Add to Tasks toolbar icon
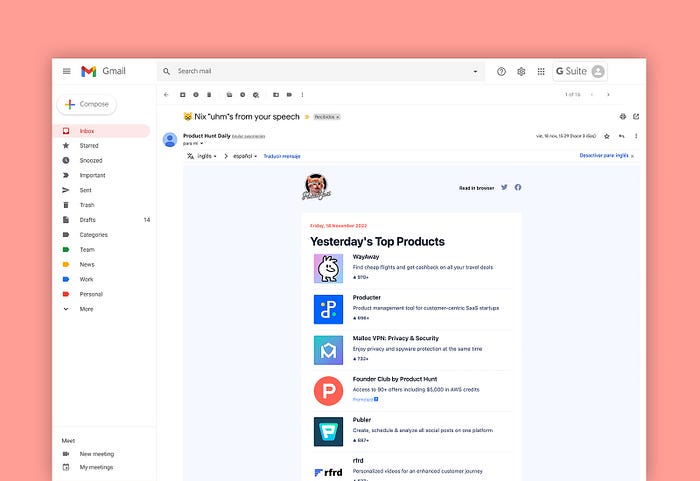 (256, 95)
